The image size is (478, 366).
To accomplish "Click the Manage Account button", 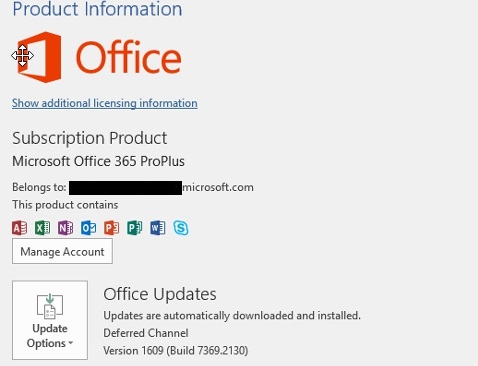I will coord(62,251).
